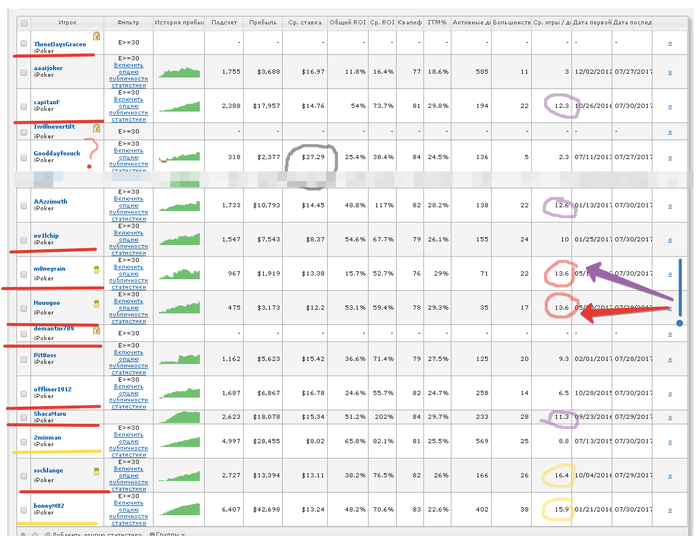Open the AAzzimuth player link
Viewport: 700px width, 542px height.
tap(50, 201)
